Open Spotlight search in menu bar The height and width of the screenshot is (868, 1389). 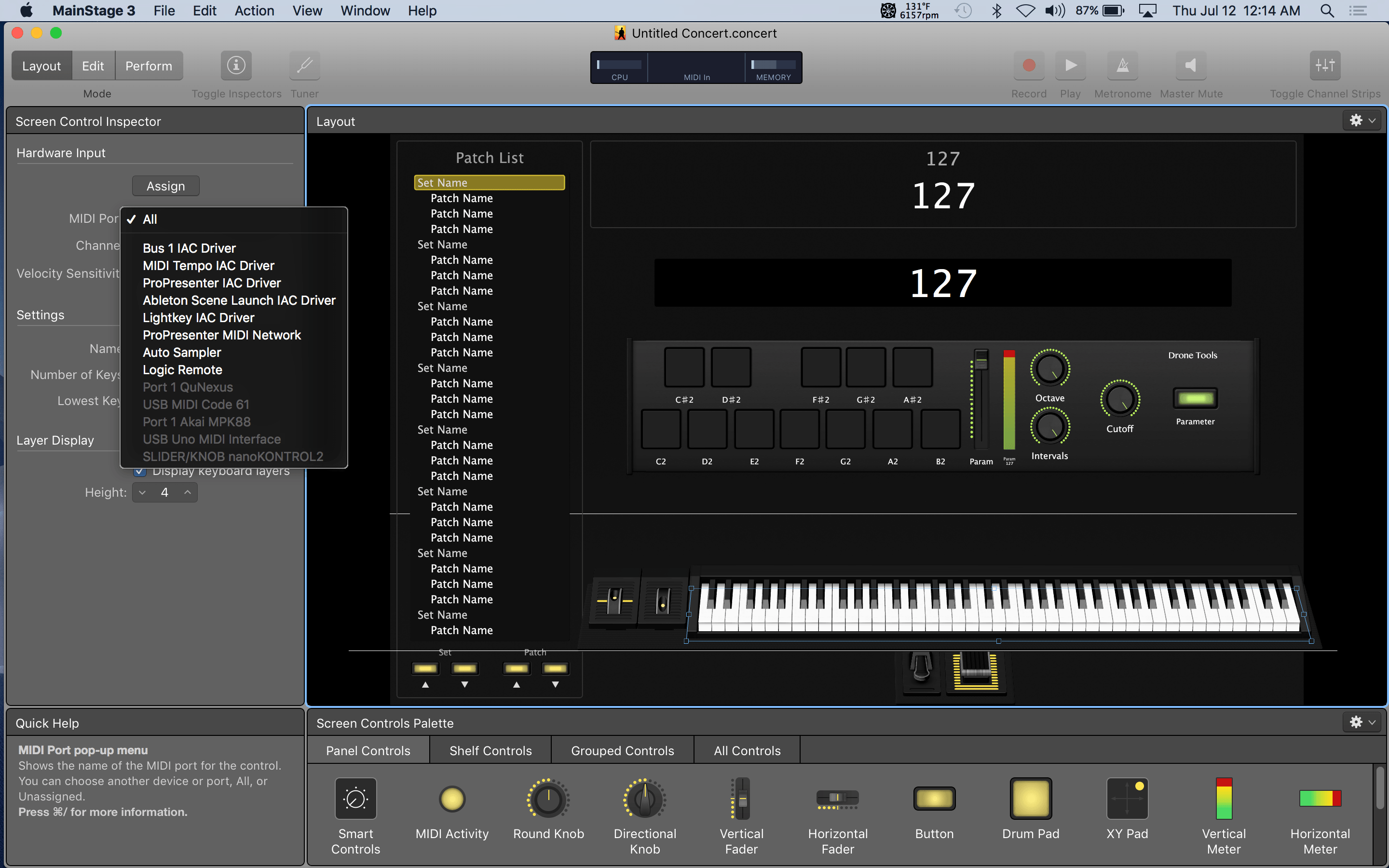point(1327,10)
